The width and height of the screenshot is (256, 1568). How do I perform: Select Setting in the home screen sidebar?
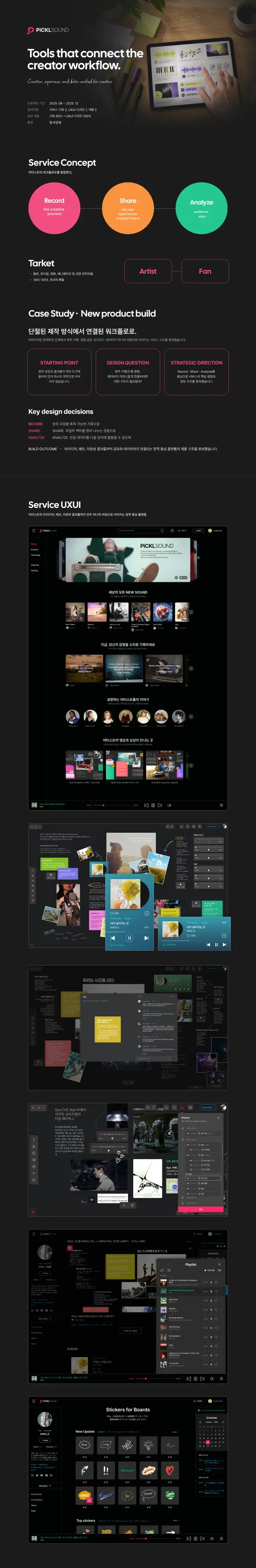[x=34, y=570]
